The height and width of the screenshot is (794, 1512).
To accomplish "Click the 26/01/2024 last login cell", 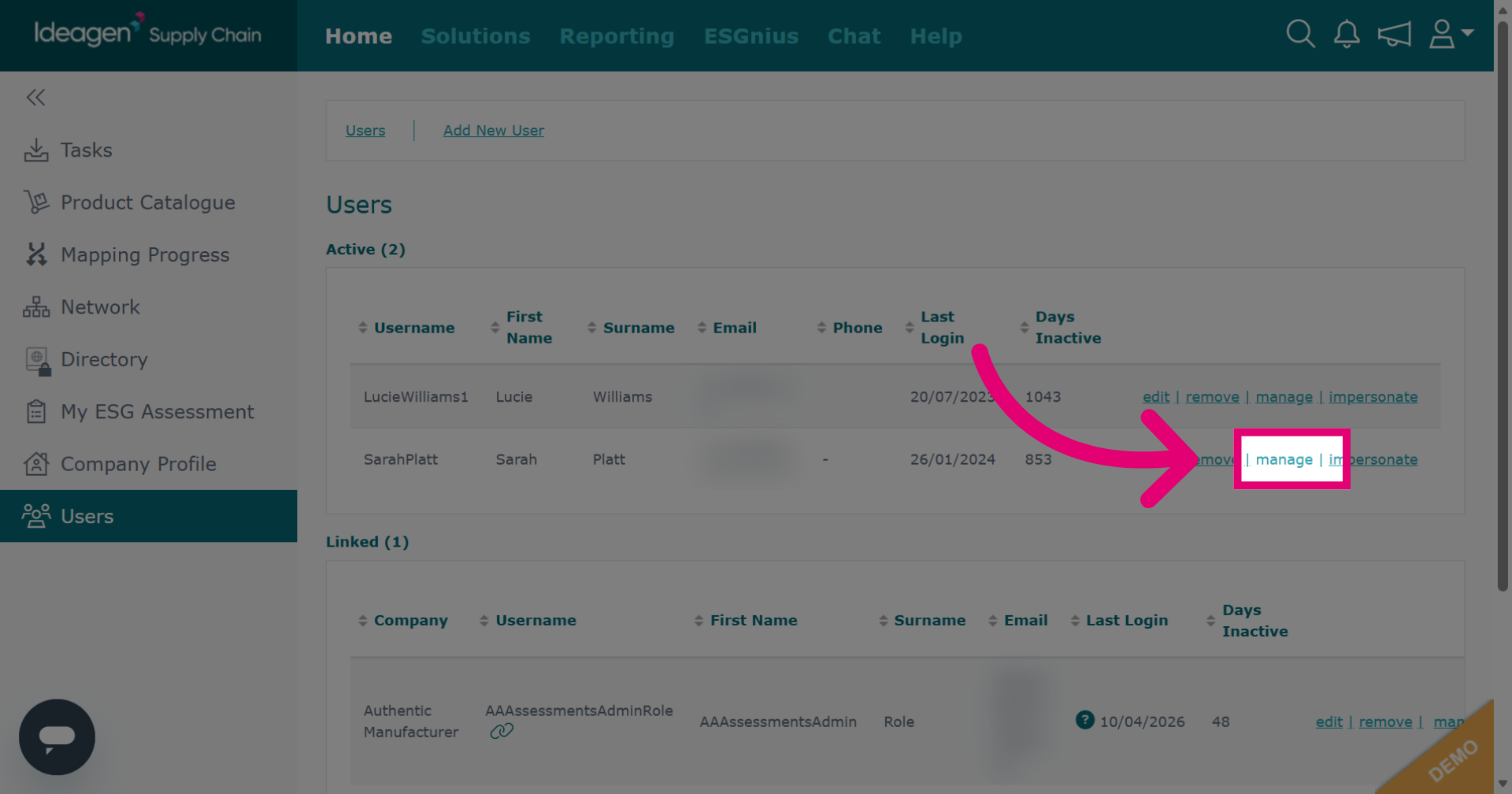I will pos(953,459).
